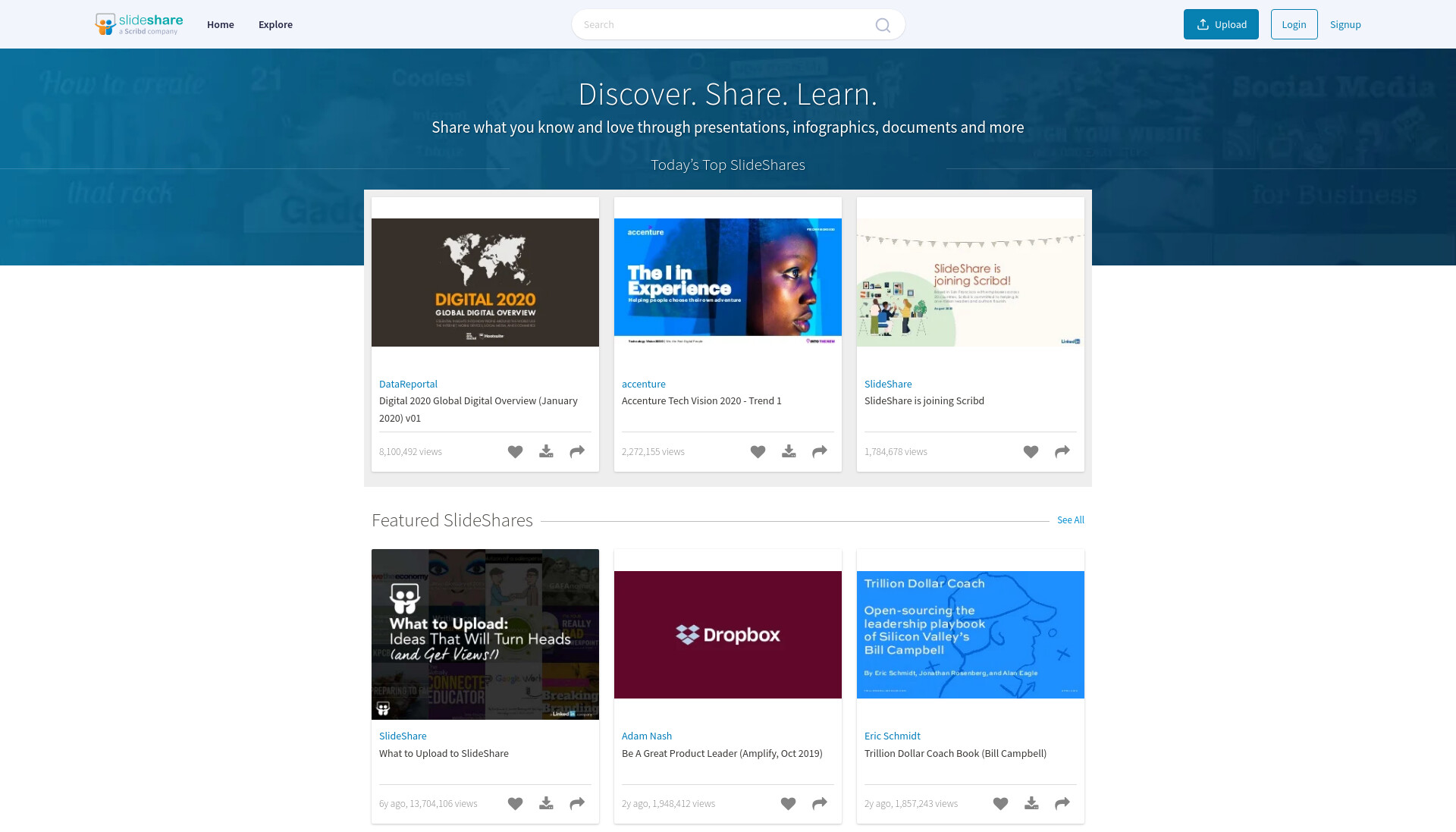Download the Digital 2020 Global Digital Overview slideshare
Viewport: 1456px width, 832px height.
click(546, 451)
